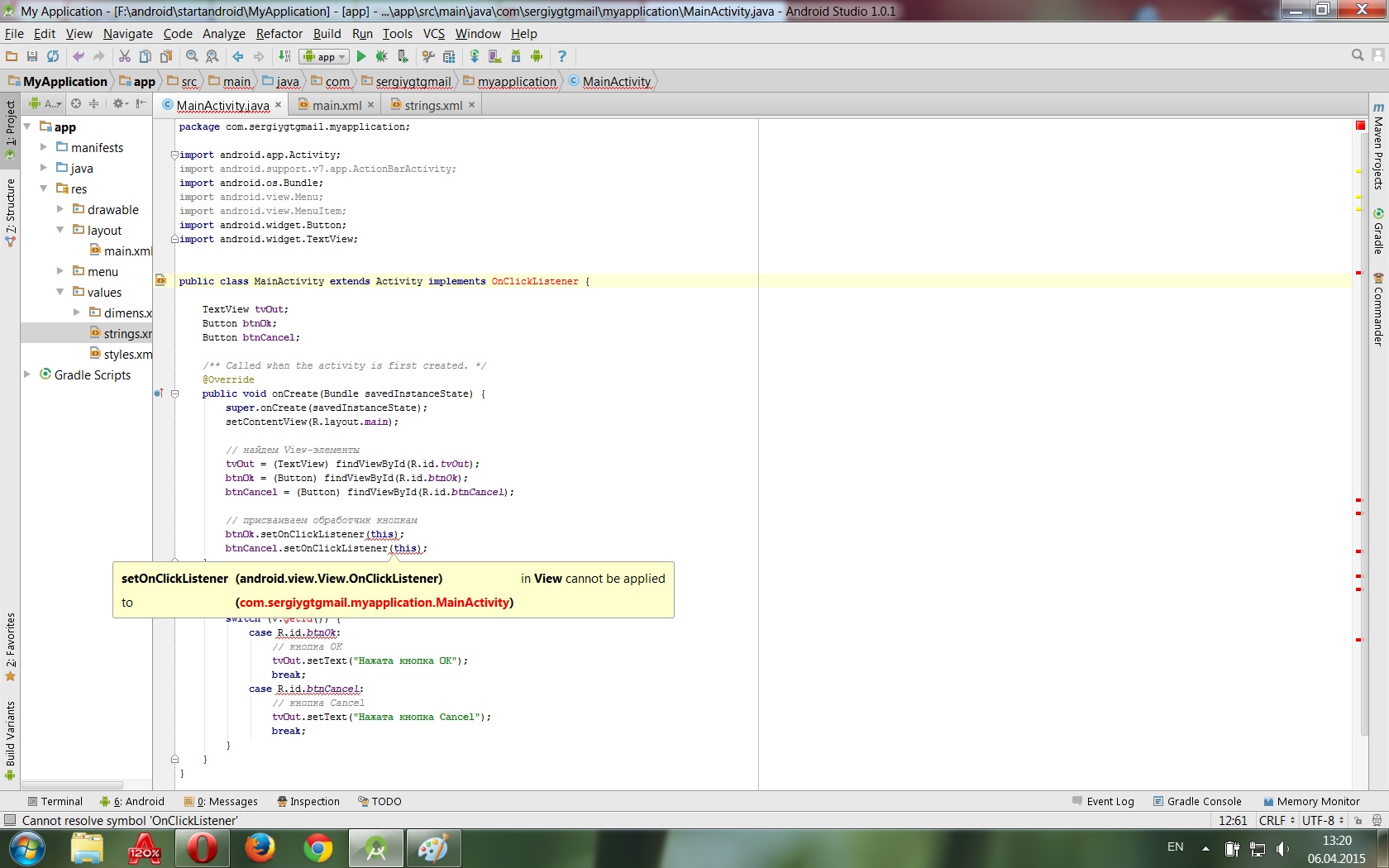
Task: Save all files with the floppy disk icon
Action: point(32,56)
